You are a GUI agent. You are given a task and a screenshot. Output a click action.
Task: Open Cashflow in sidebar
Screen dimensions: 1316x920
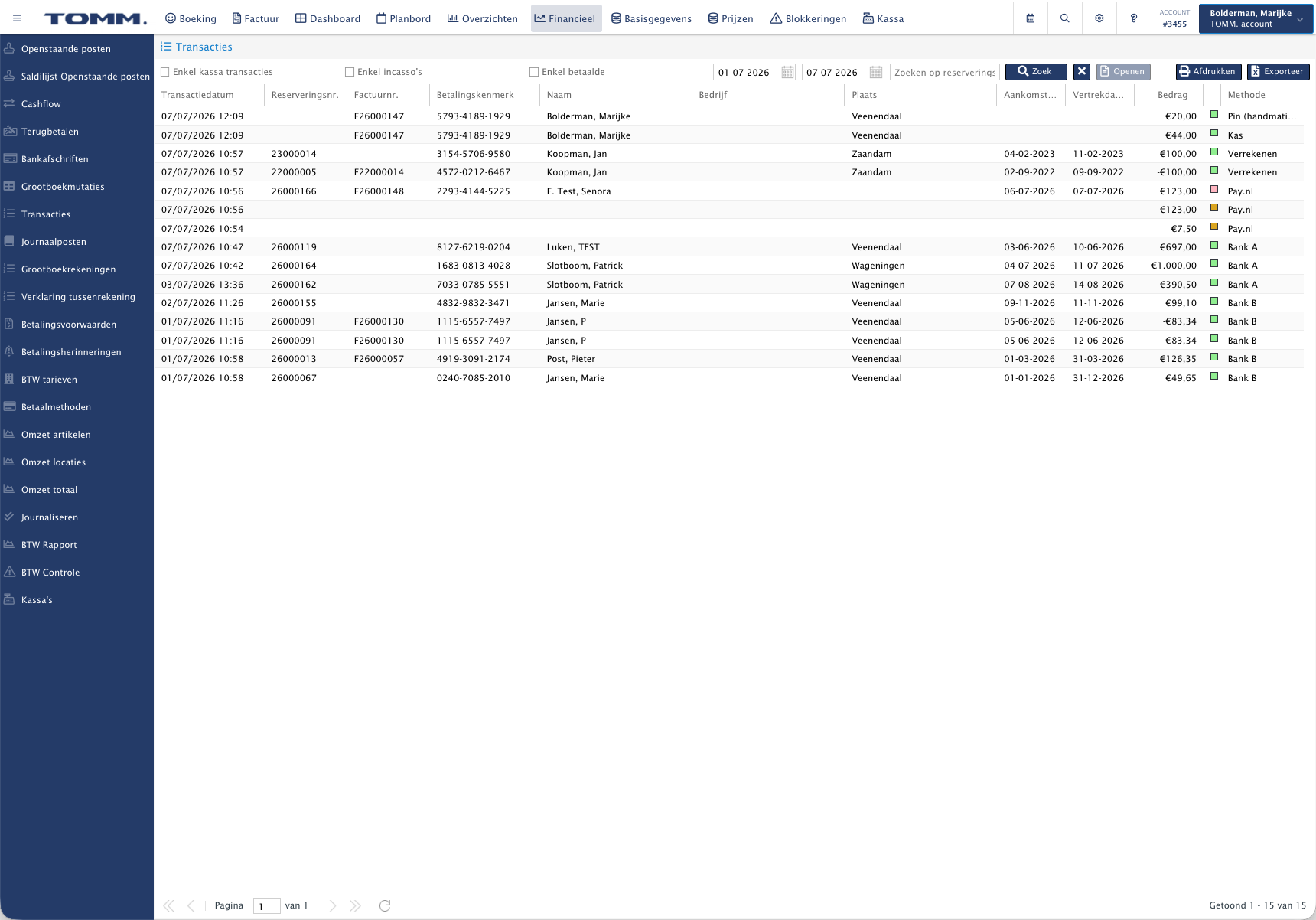click(77, 104)
